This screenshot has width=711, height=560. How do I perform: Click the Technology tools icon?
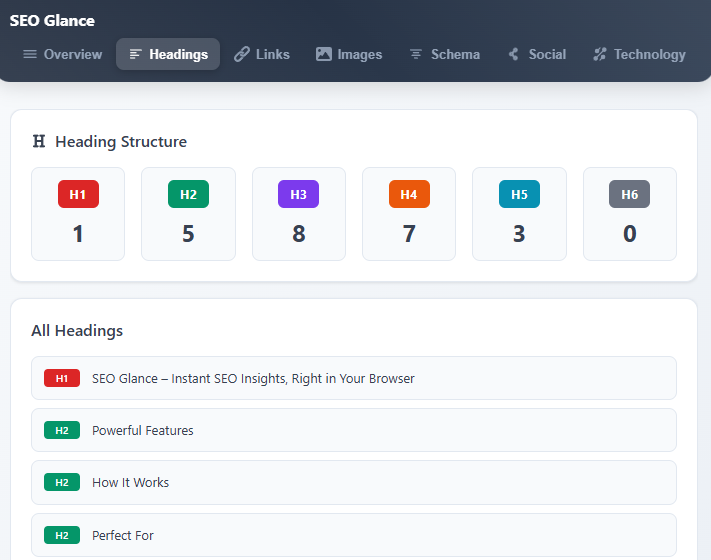599,54
